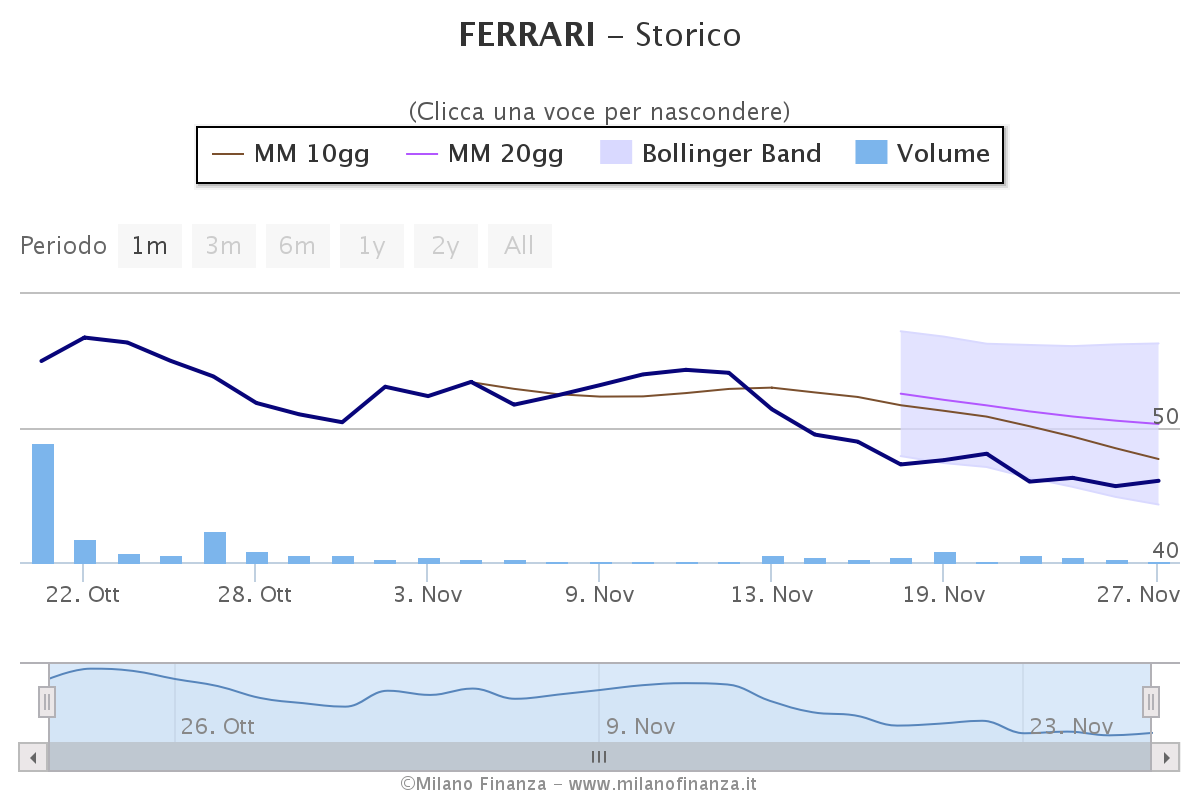
Task: Click the tallest volume bar on 21 Ott
Action: tap(43, 503)
